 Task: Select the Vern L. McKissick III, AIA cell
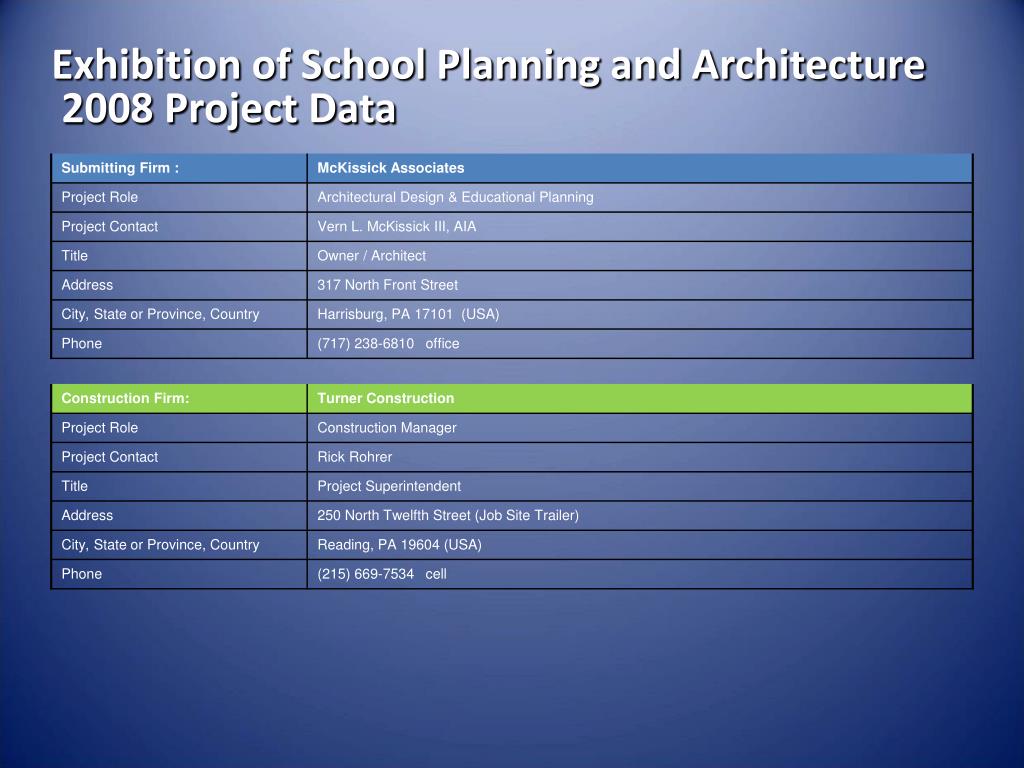pos(640,227)
